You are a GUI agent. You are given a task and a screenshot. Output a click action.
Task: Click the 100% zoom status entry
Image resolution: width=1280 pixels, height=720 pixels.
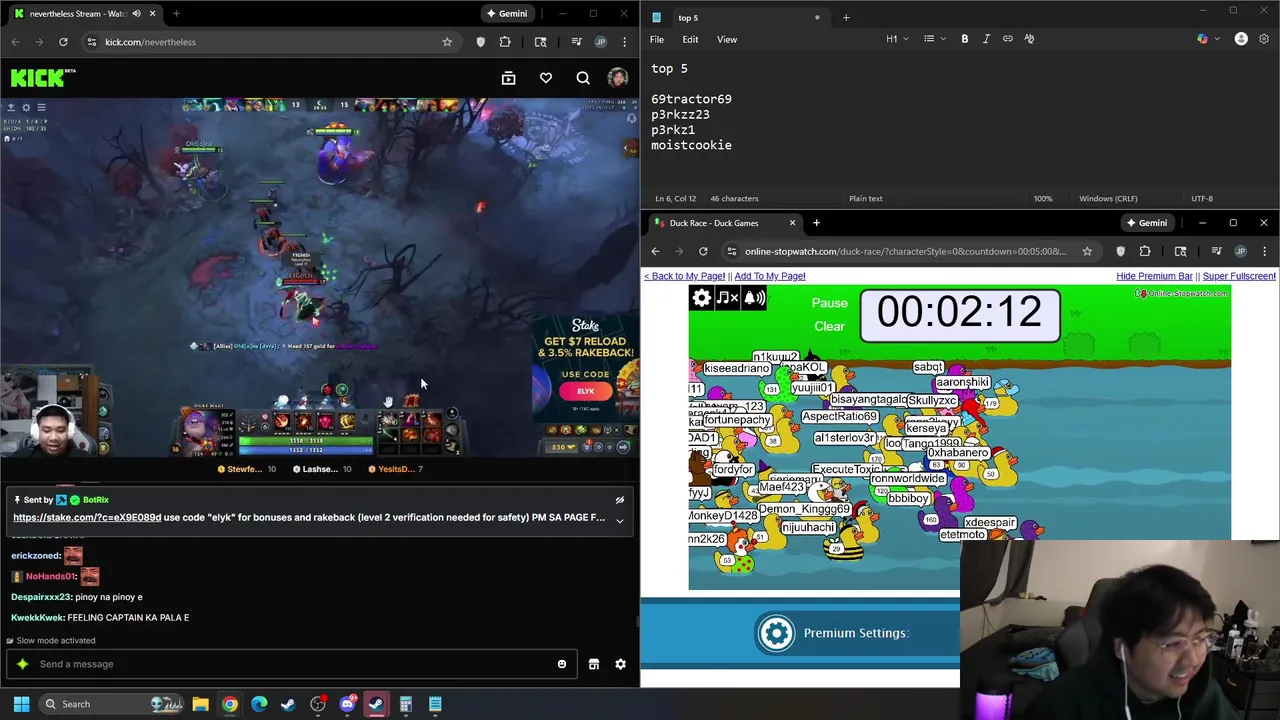1043,198
